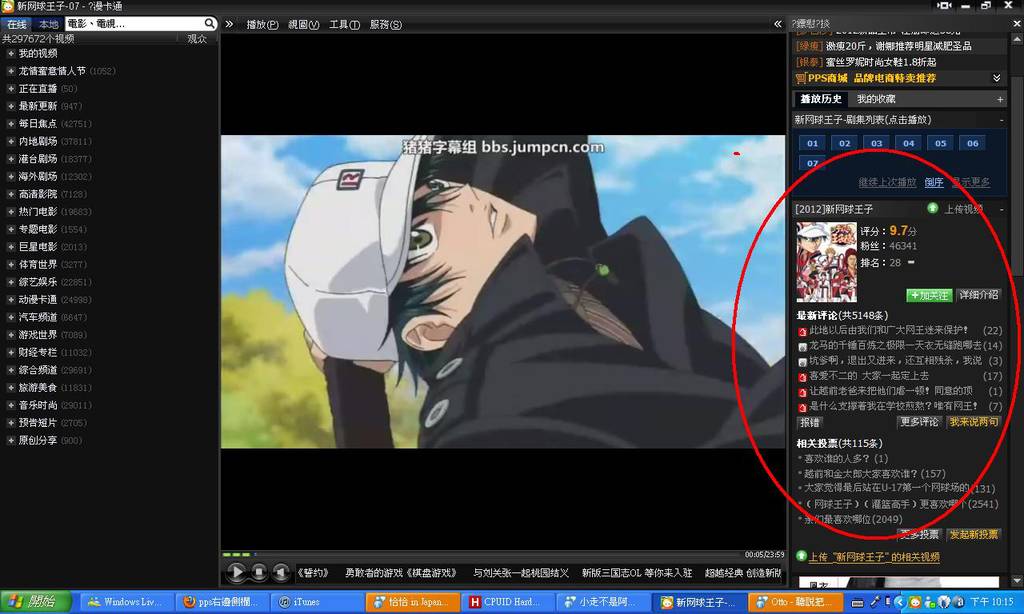The width and height of the screenshot is (1024, 614).
Task: Click the 我来说两句 button
Action: [x=974, y=422]
